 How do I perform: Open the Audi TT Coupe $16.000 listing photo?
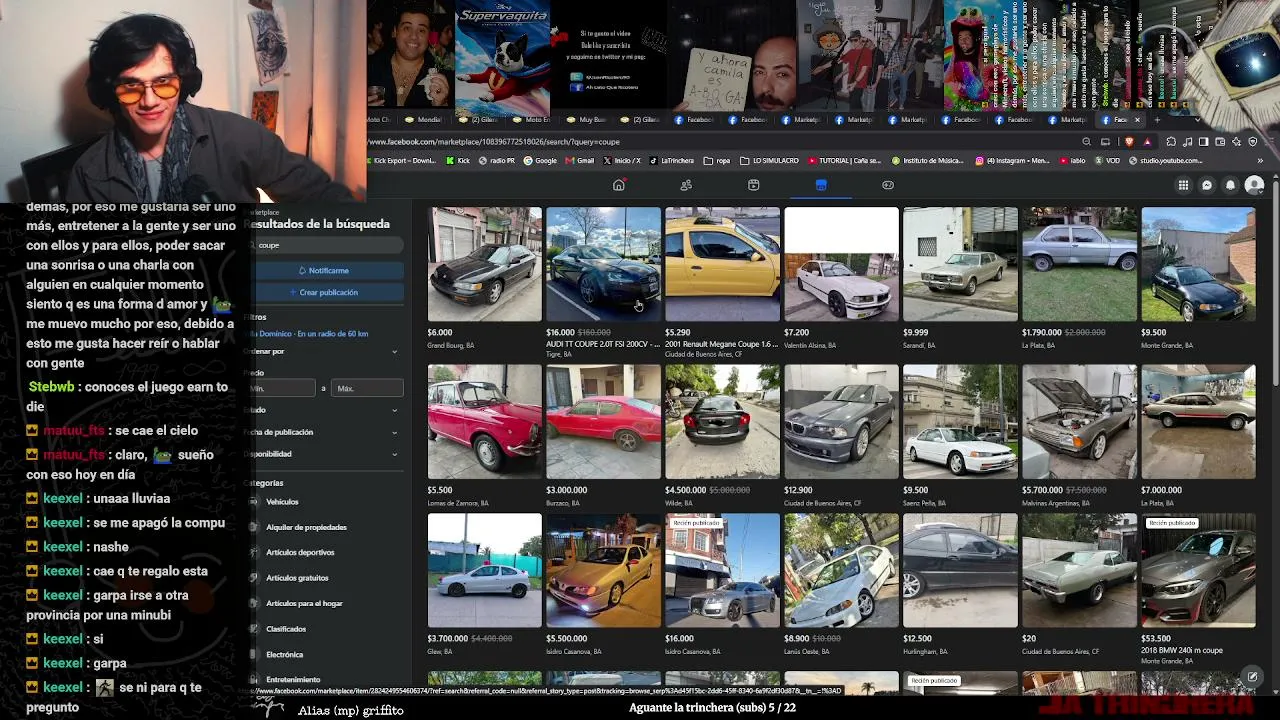pyautogui.click(x=603, y=264)
